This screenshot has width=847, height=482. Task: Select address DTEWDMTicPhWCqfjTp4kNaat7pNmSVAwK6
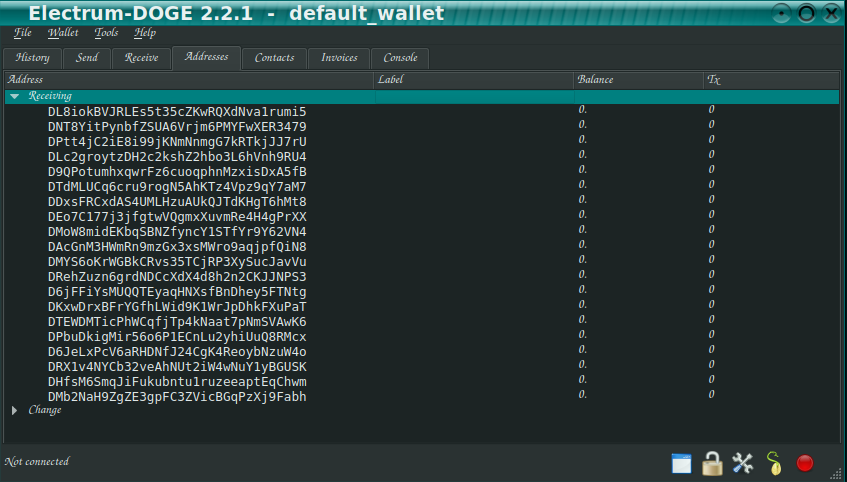pyautogui.click(x=177, y=322)
